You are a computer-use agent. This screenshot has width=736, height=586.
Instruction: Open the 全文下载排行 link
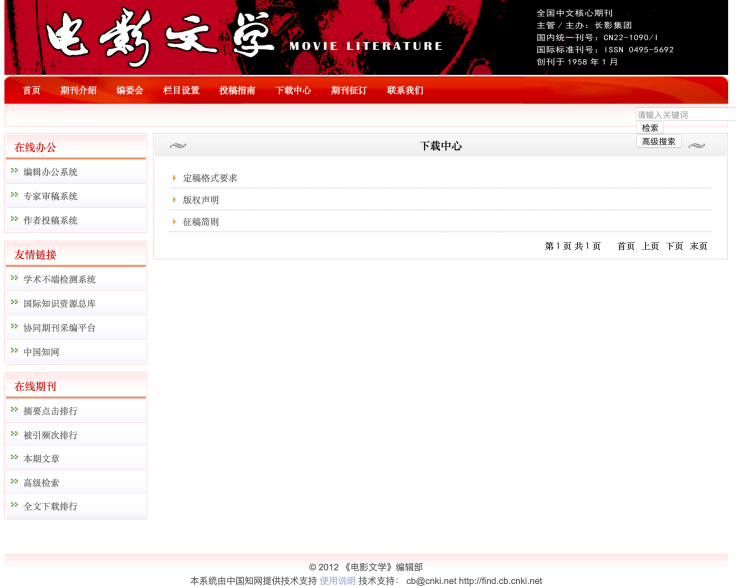tap(50, 506)
